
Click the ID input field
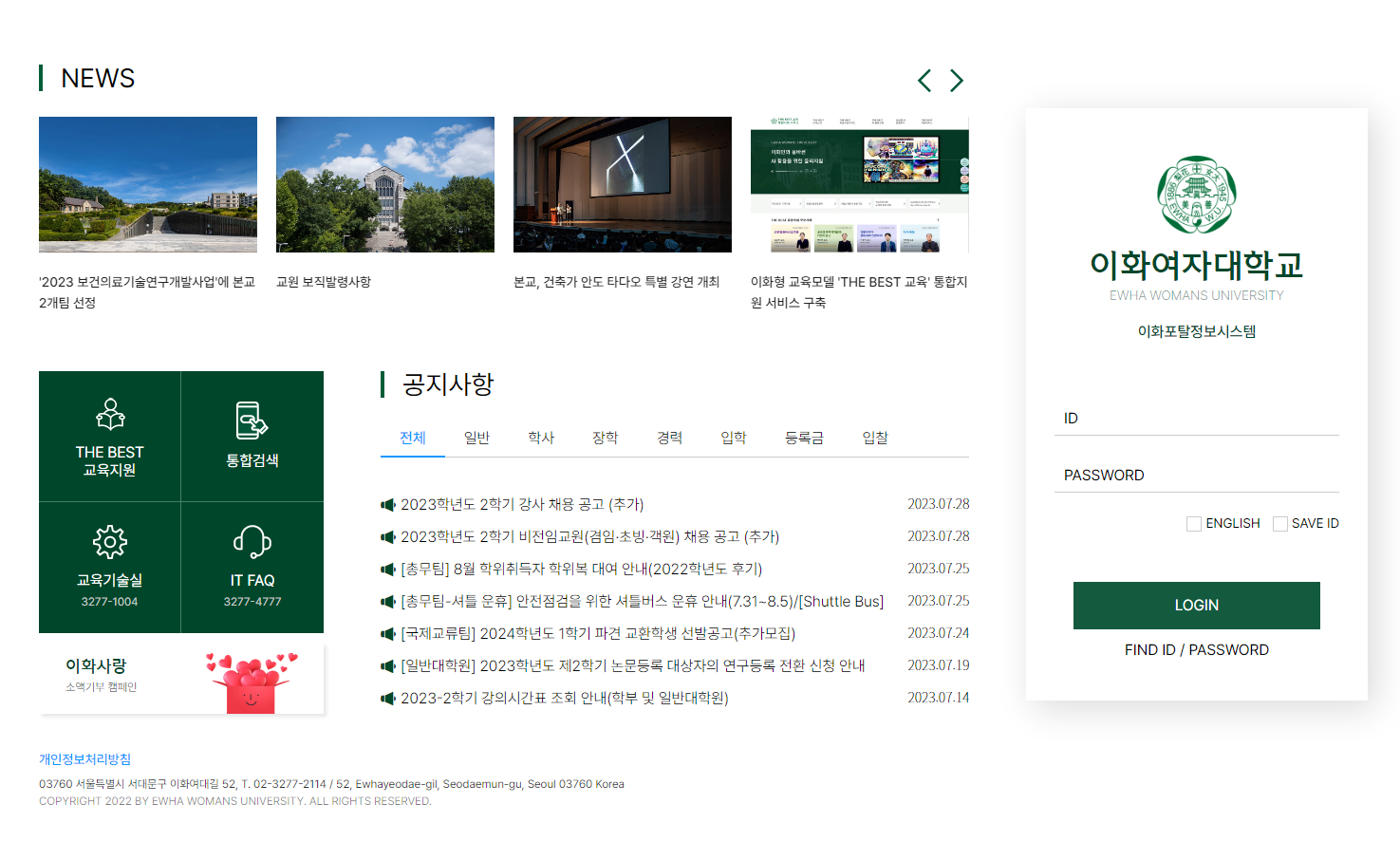(x=1196, y=418)
